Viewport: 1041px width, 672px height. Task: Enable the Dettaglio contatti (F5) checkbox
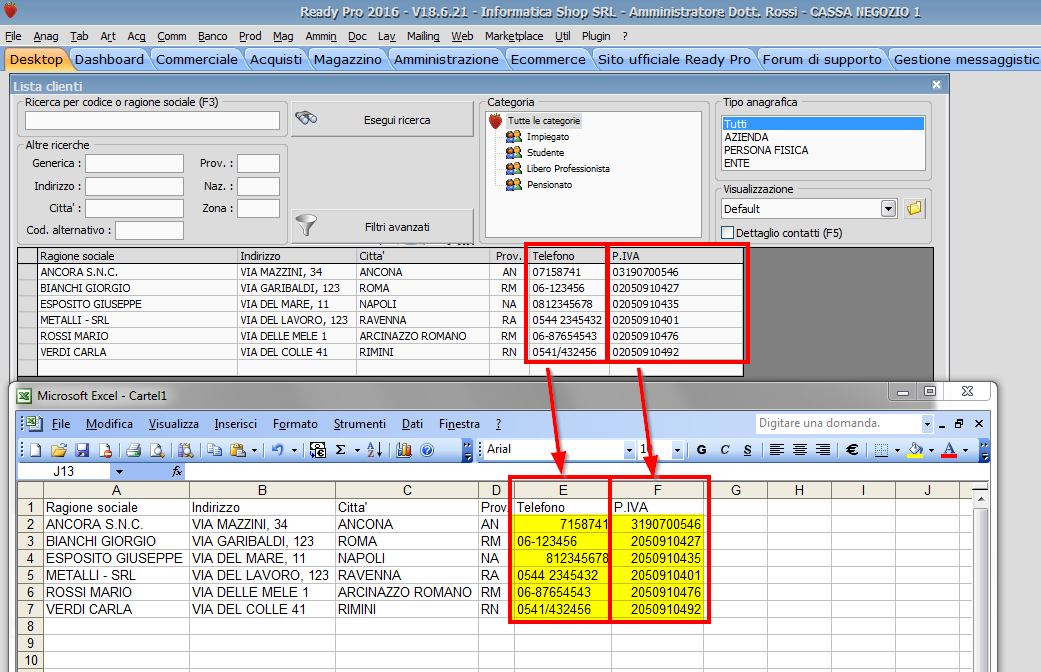728,232
